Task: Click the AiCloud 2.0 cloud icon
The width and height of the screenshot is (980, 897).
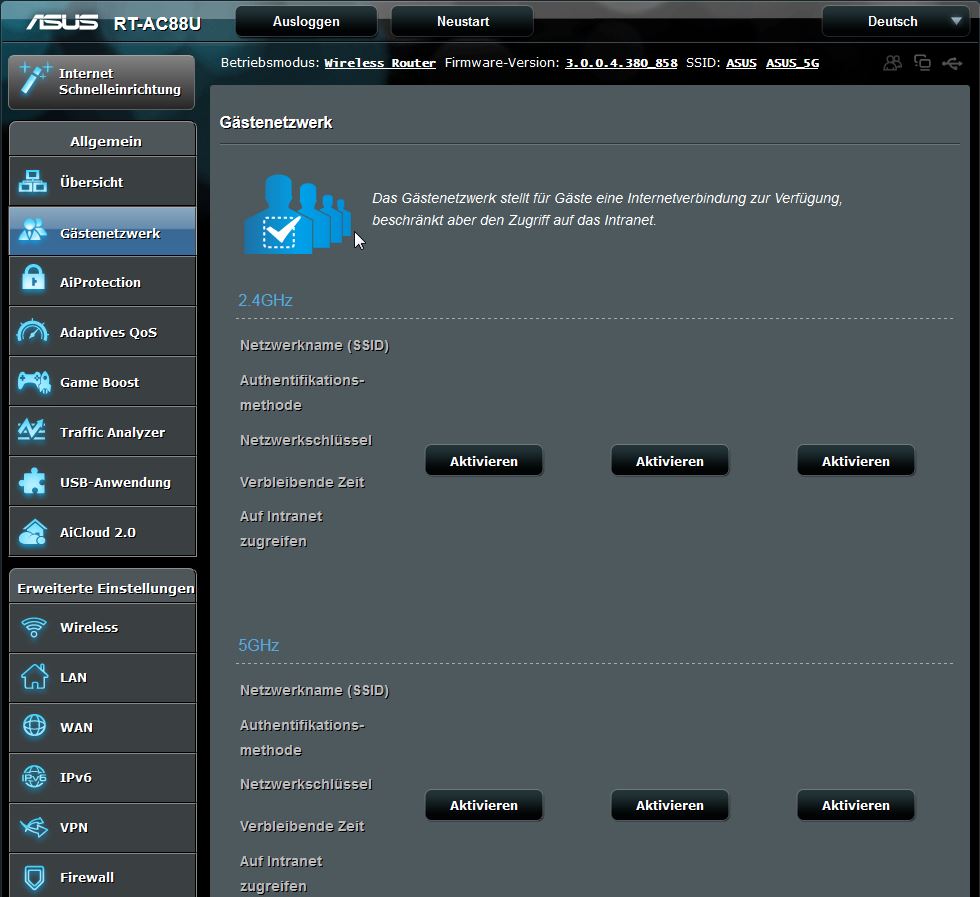Action: 33,532
